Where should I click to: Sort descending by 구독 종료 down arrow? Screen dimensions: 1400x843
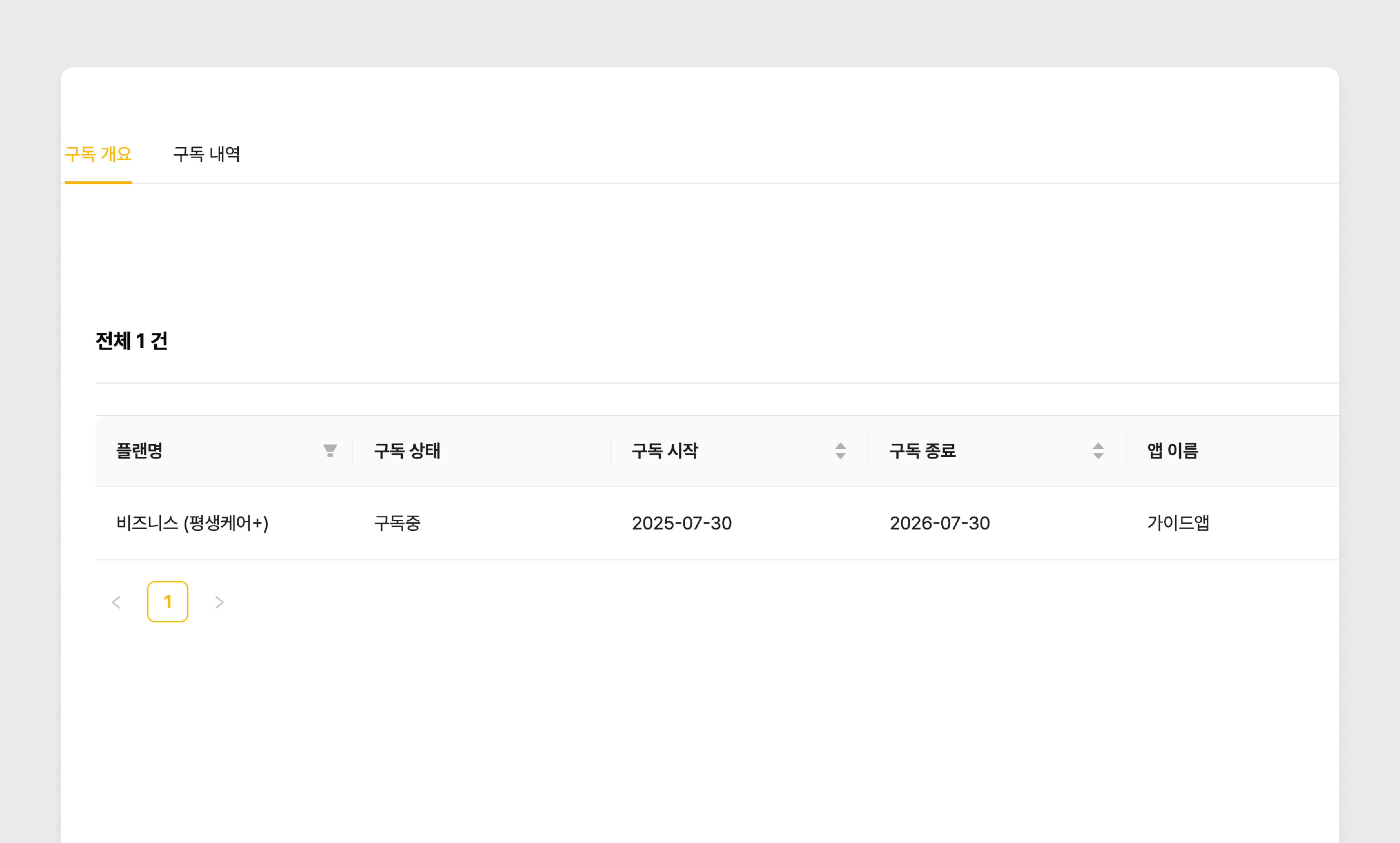[x=1098, y=456]
